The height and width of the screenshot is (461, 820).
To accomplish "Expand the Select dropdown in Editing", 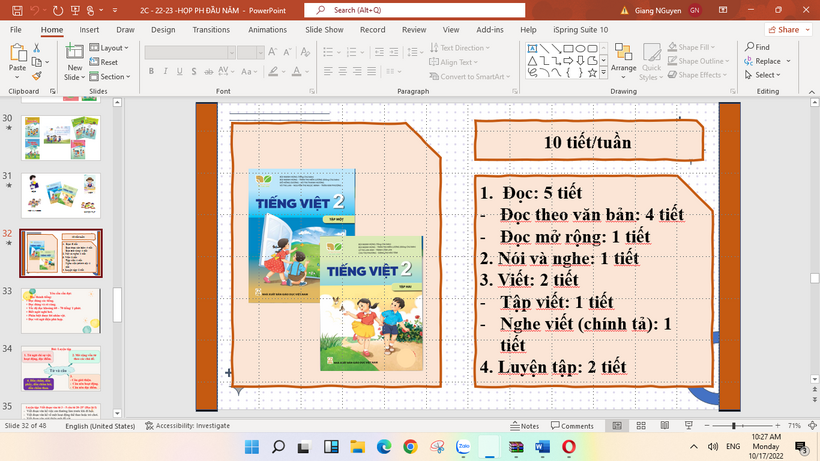I will coord(765,75).
